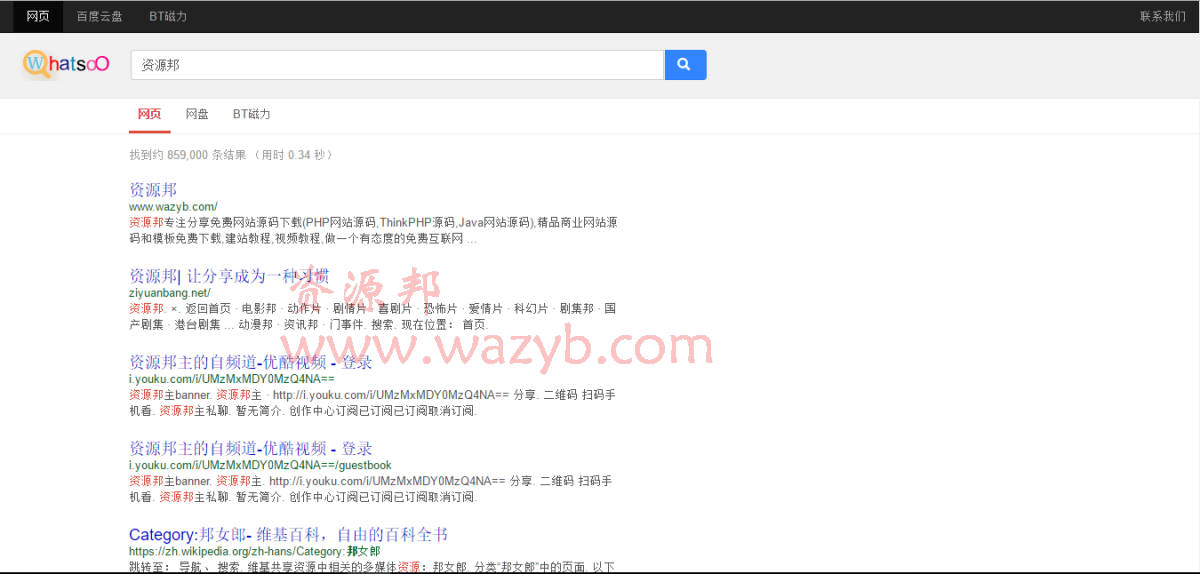Switch to the BT磁力 results tab
Viewport: 1200px width, 574px height.
pos(252,114)
